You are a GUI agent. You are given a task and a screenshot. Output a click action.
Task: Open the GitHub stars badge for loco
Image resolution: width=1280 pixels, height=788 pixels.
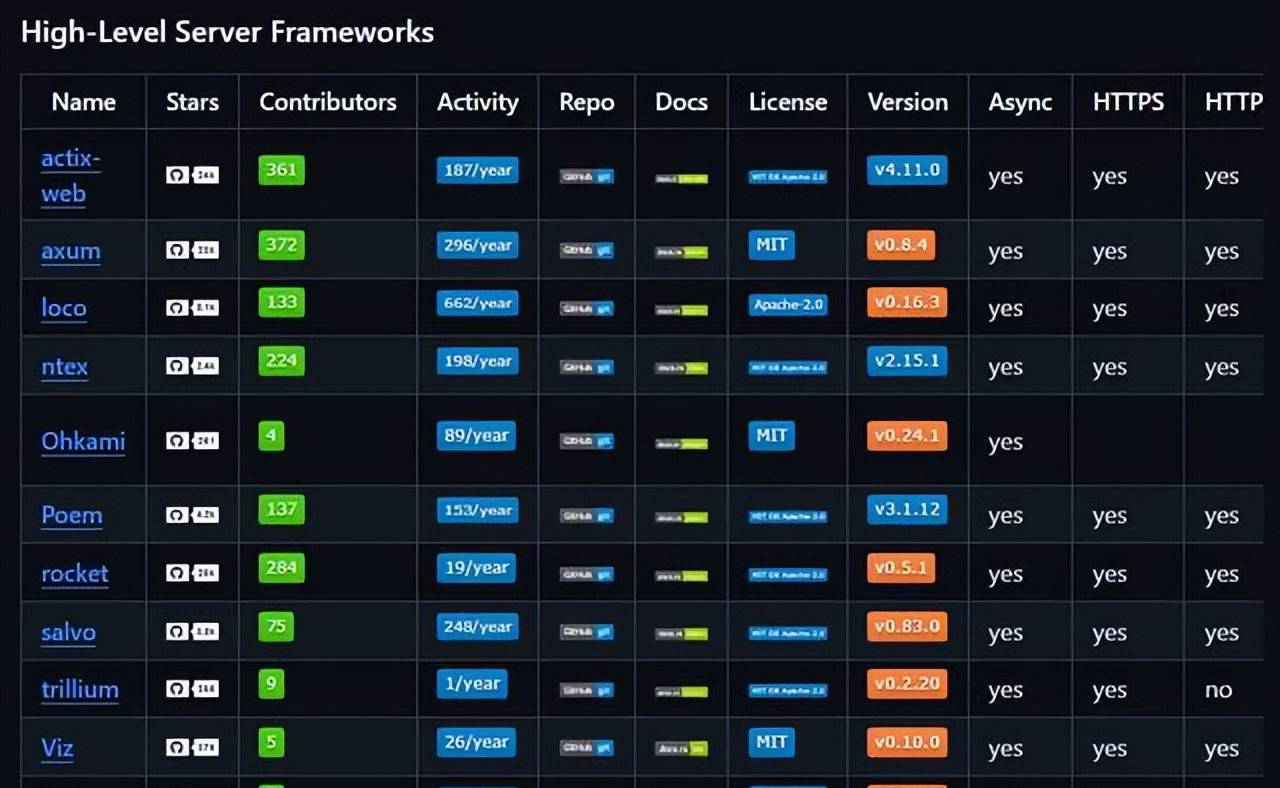192,308
